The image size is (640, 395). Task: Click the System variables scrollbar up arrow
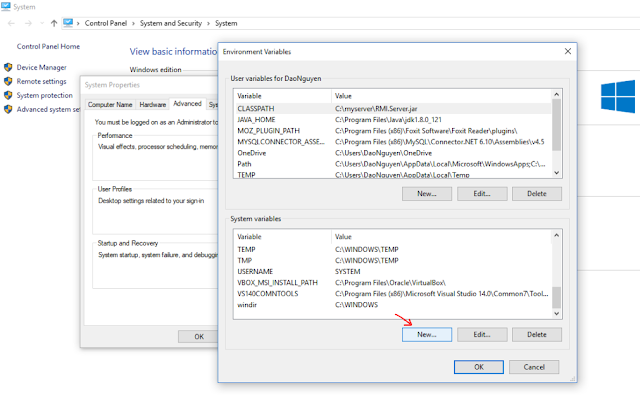[x=556, y=235]
